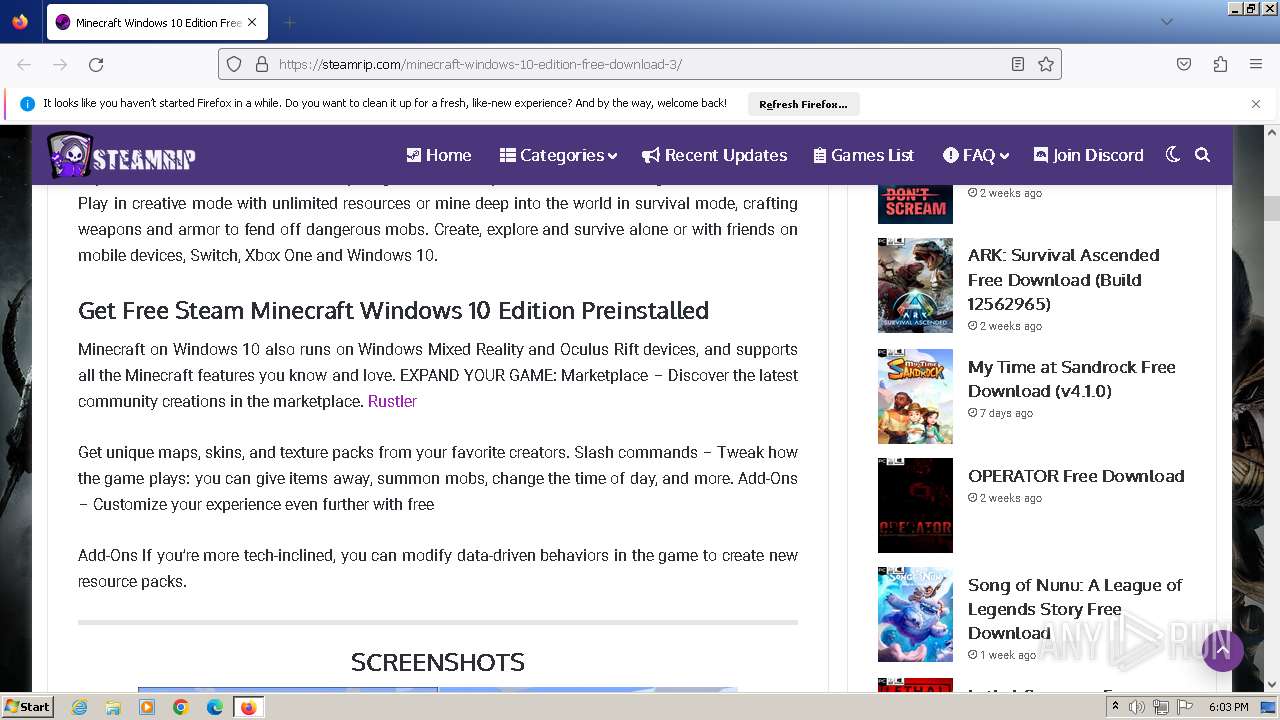
Task: Open Save to Pocket icon
Action: pos(1184,64)
